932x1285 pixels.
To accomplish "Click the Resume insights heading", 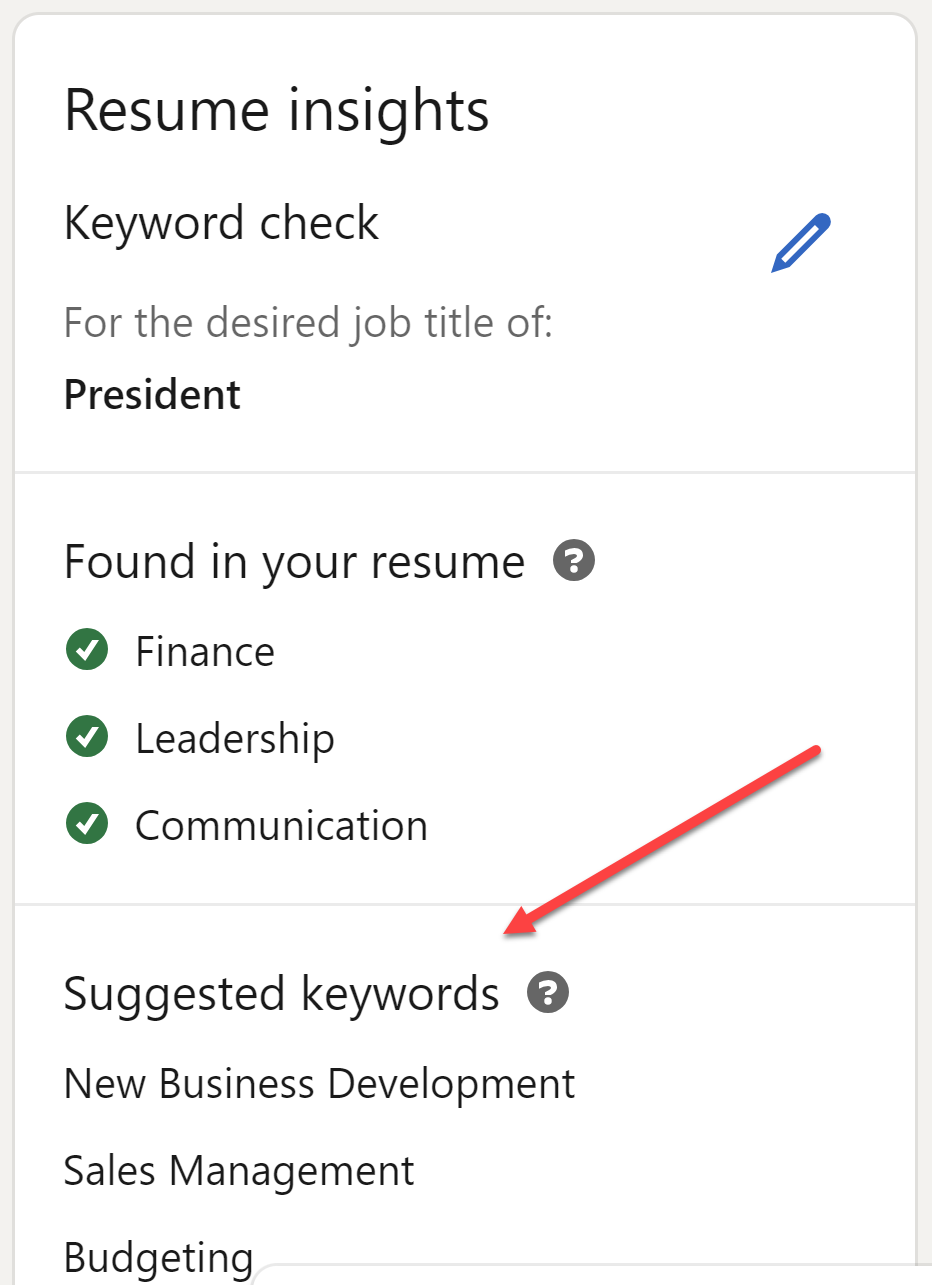I will (277, 110).
